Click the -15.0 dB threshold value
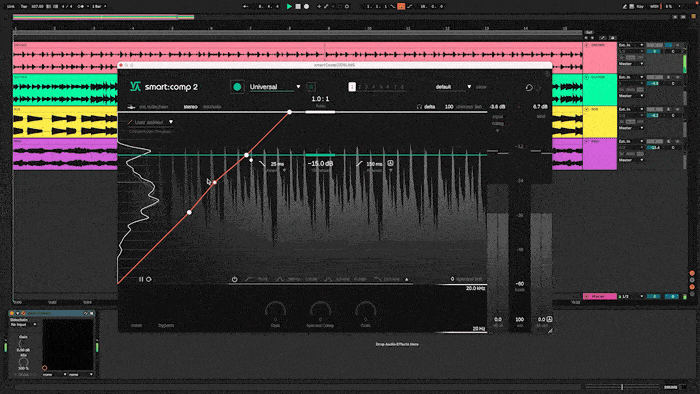Image resolution: width=700 pixels, height=394 pixels. (320, 164)
